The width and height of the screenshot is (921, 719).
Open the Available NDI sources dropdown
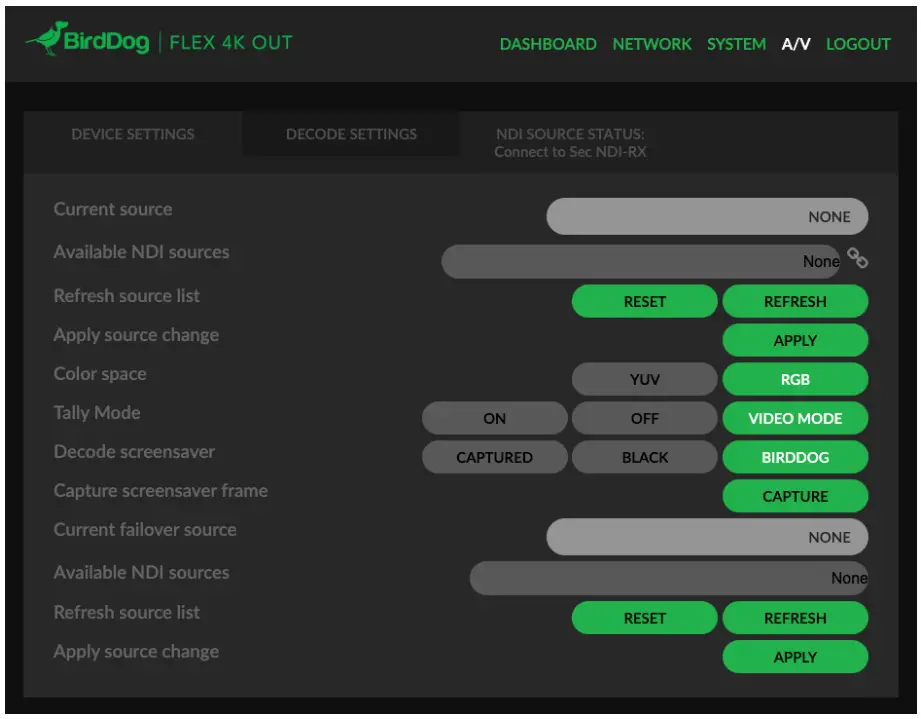click(640, 261)
